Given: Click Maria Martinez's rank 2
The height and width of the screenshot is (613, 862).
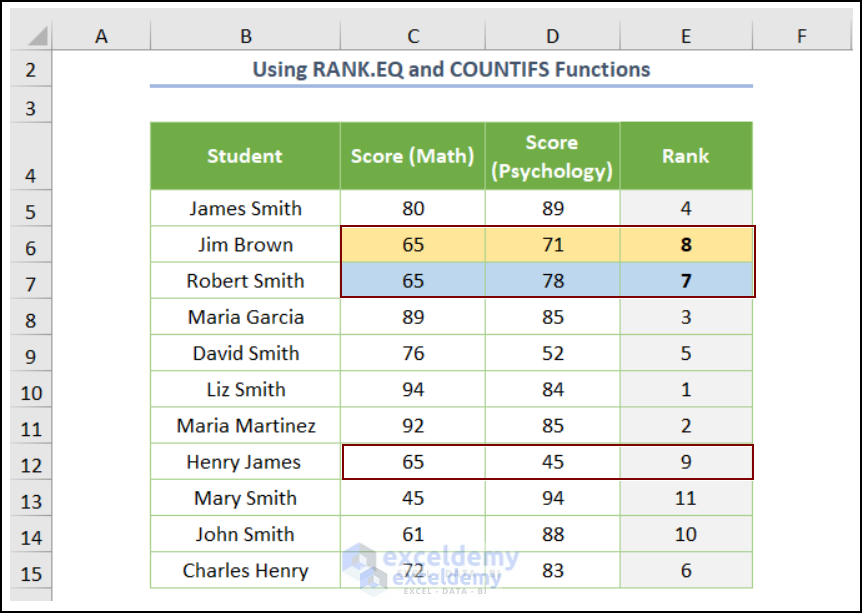Looking at the screenshot, I should pyautogui.click(x=686, y=426).
